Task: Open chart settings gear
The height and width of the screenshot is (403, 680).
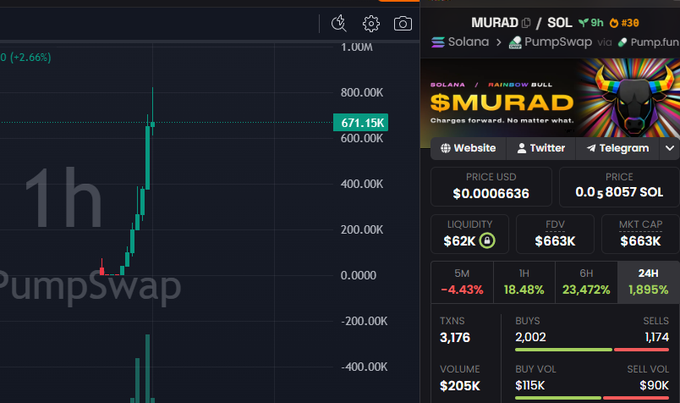Action: [x=371, y=23]
